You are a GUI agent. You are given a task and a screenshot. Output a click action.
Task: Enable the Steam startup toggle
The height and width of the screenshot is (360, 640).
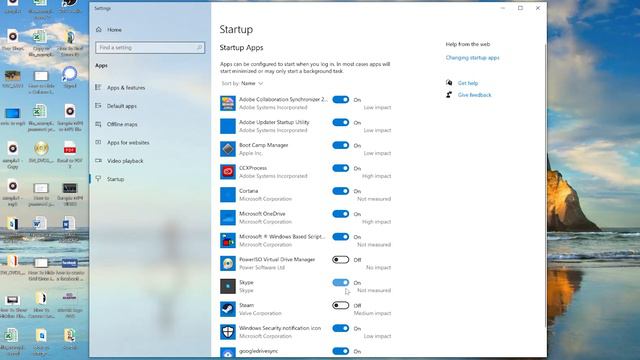pos(340,305)
